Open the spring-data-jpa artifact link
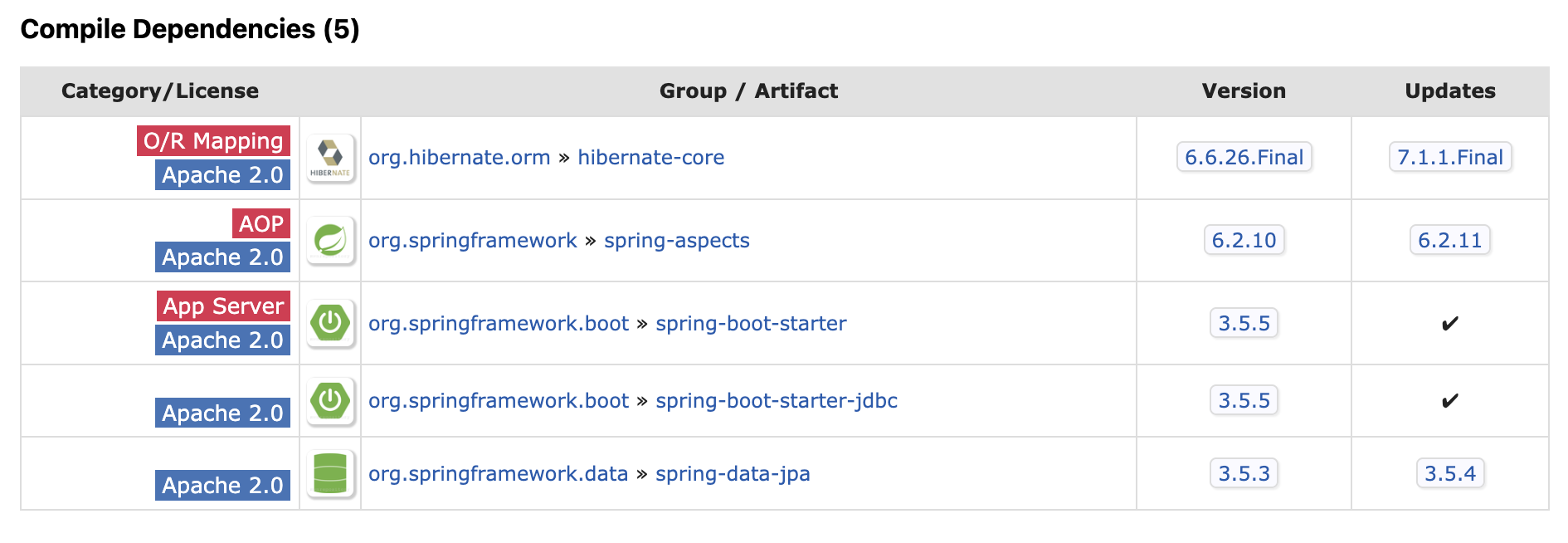 pyautogui.click(x=733, y=473)
